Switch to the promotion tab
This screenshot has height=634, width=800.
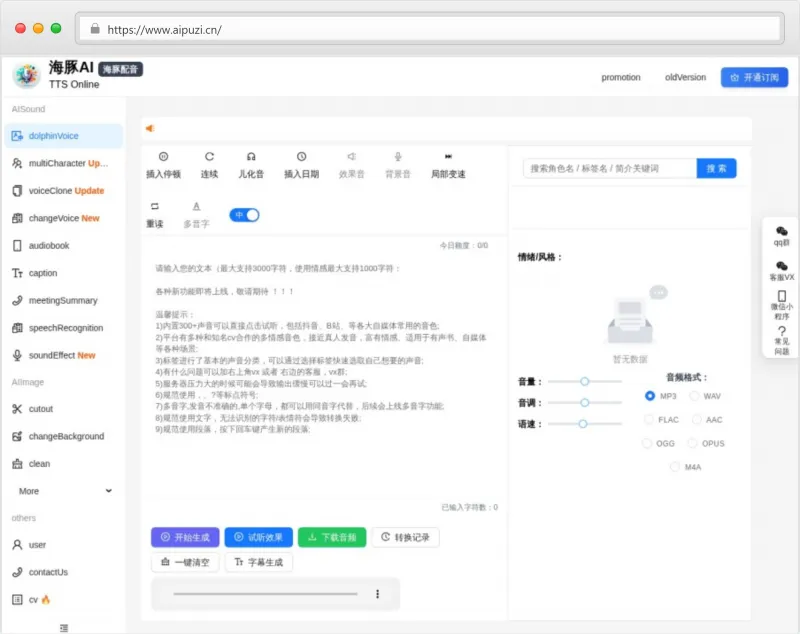click(x=620, y=77)
